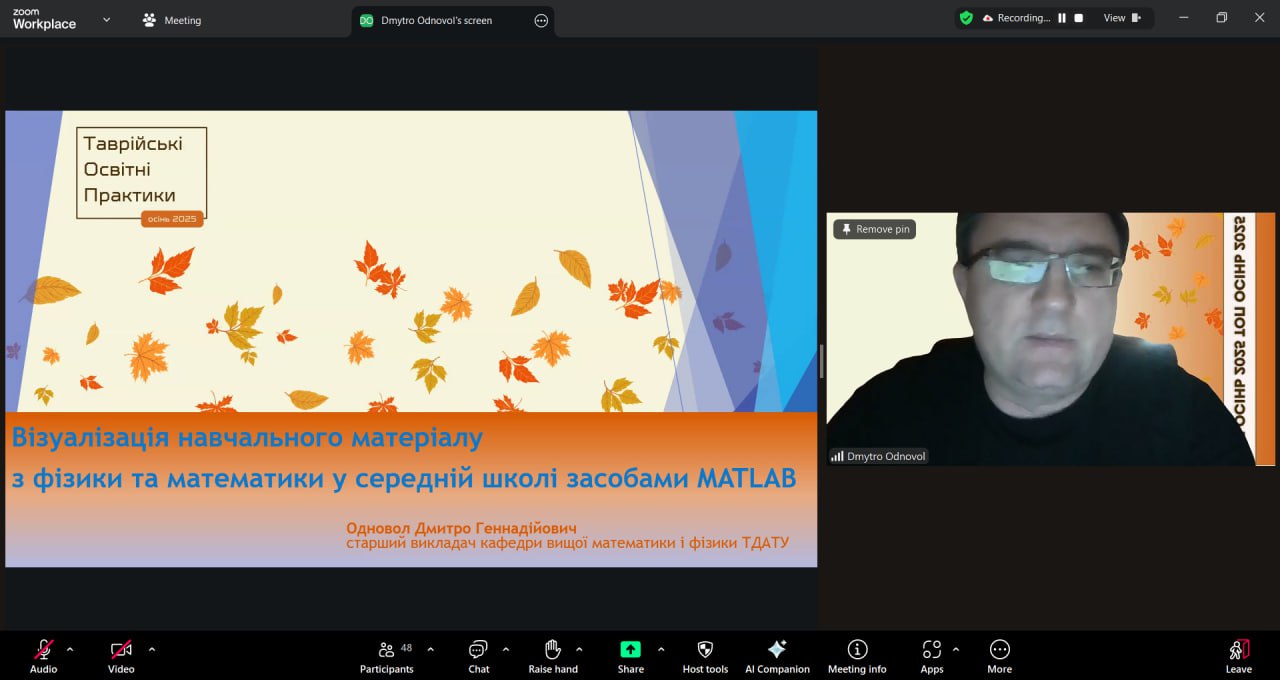
Task: Expand the caret next to Participants
Action: (430, 649)
